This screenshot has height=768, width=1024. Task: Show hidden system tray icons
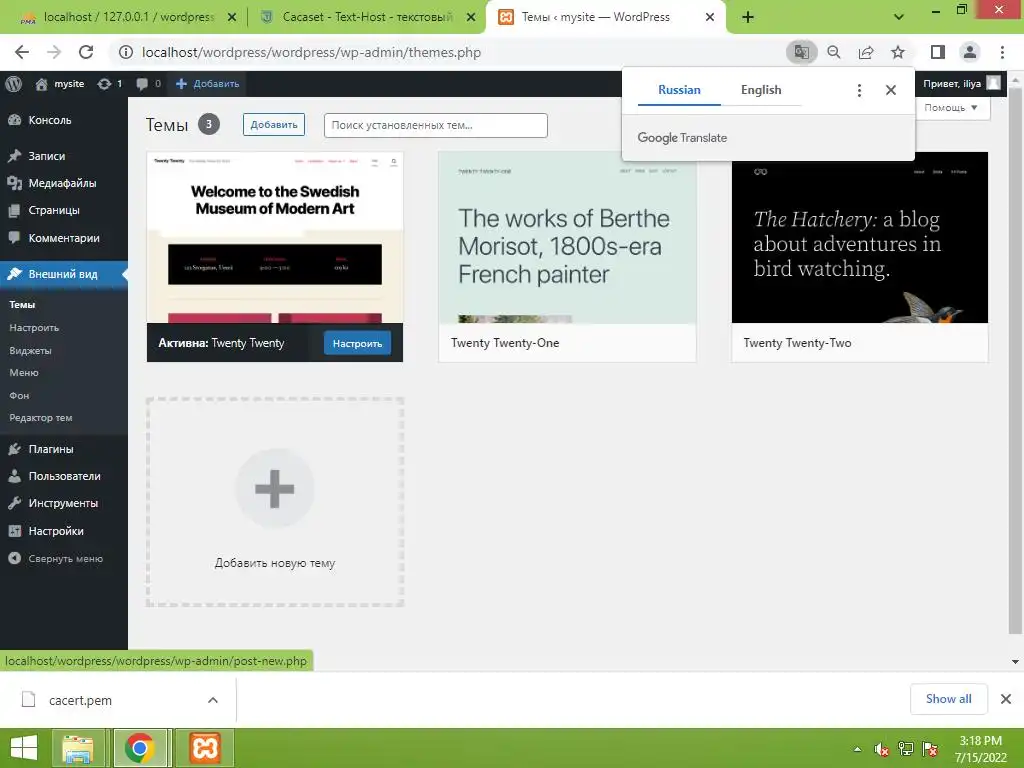[x=857, y=749]
